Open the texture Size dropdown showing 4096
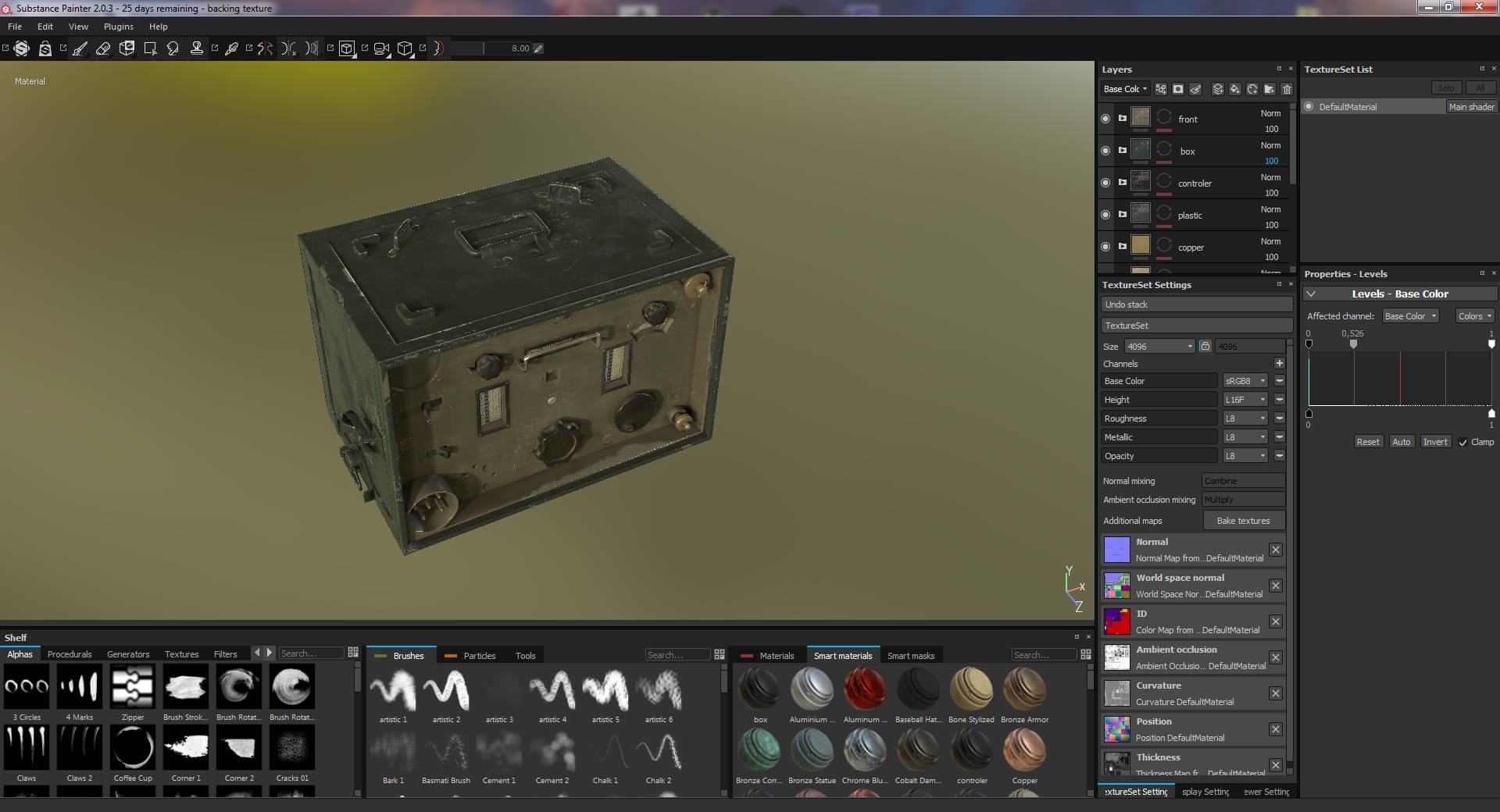 coord(1159,346)
